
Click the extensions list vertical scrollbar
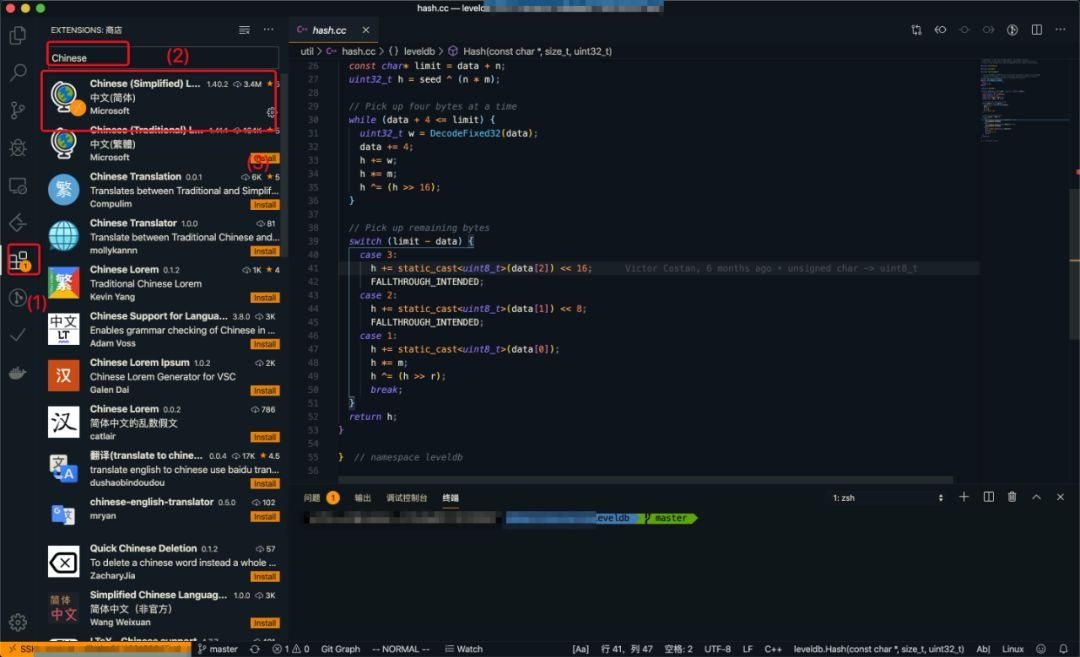point(284,165)
